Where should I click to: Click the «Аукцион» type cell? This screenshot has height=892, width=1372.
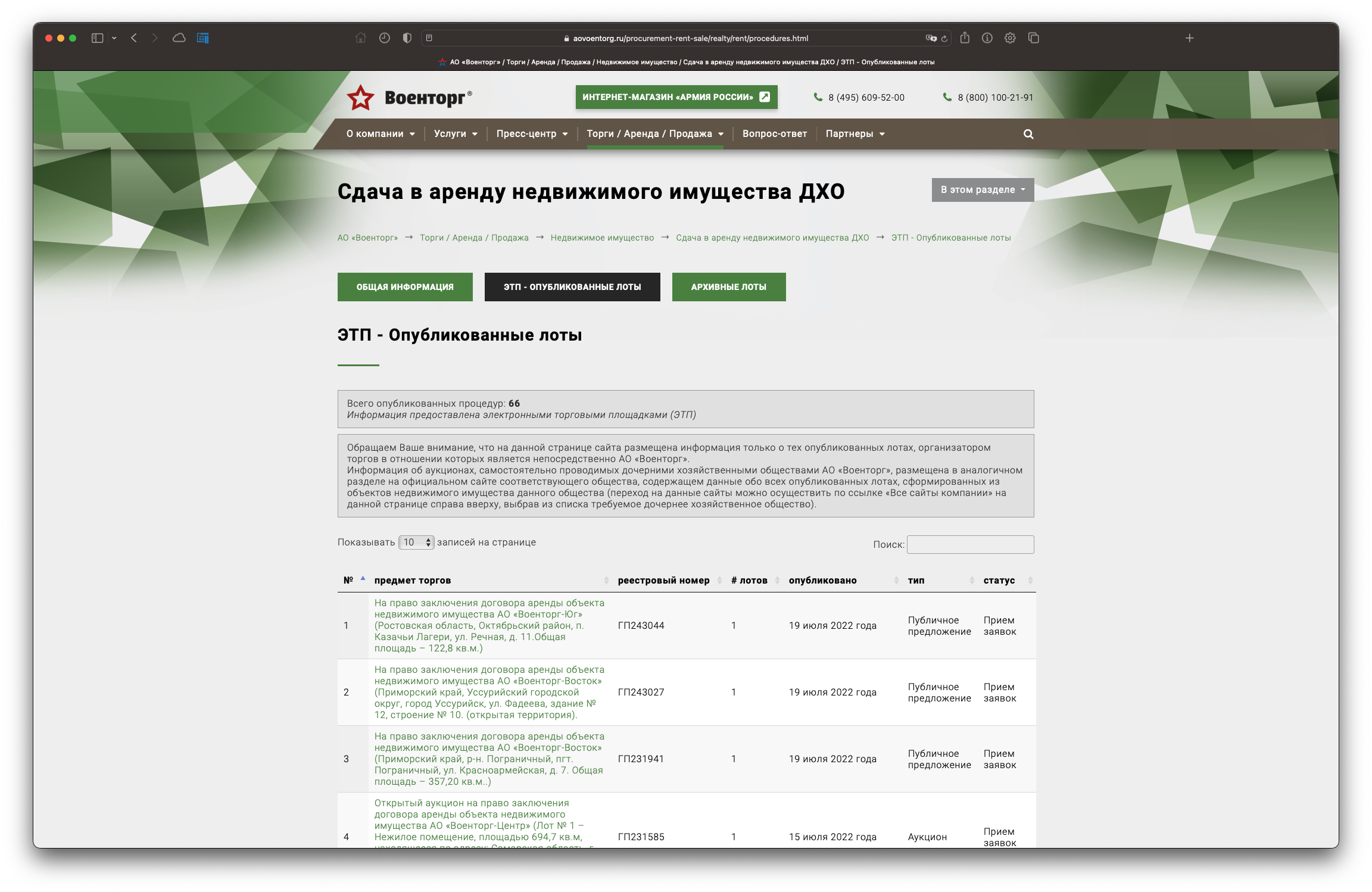pyautogui.click(x=927, y=837)
